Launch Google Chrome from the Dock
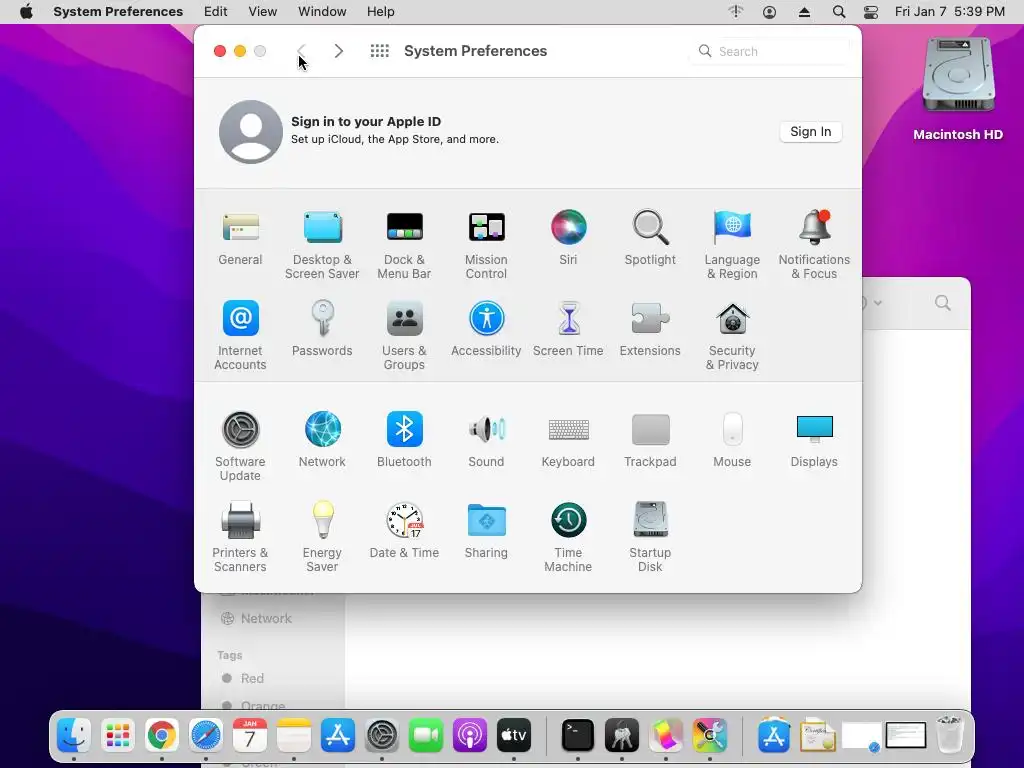 (x=161, y=735)
